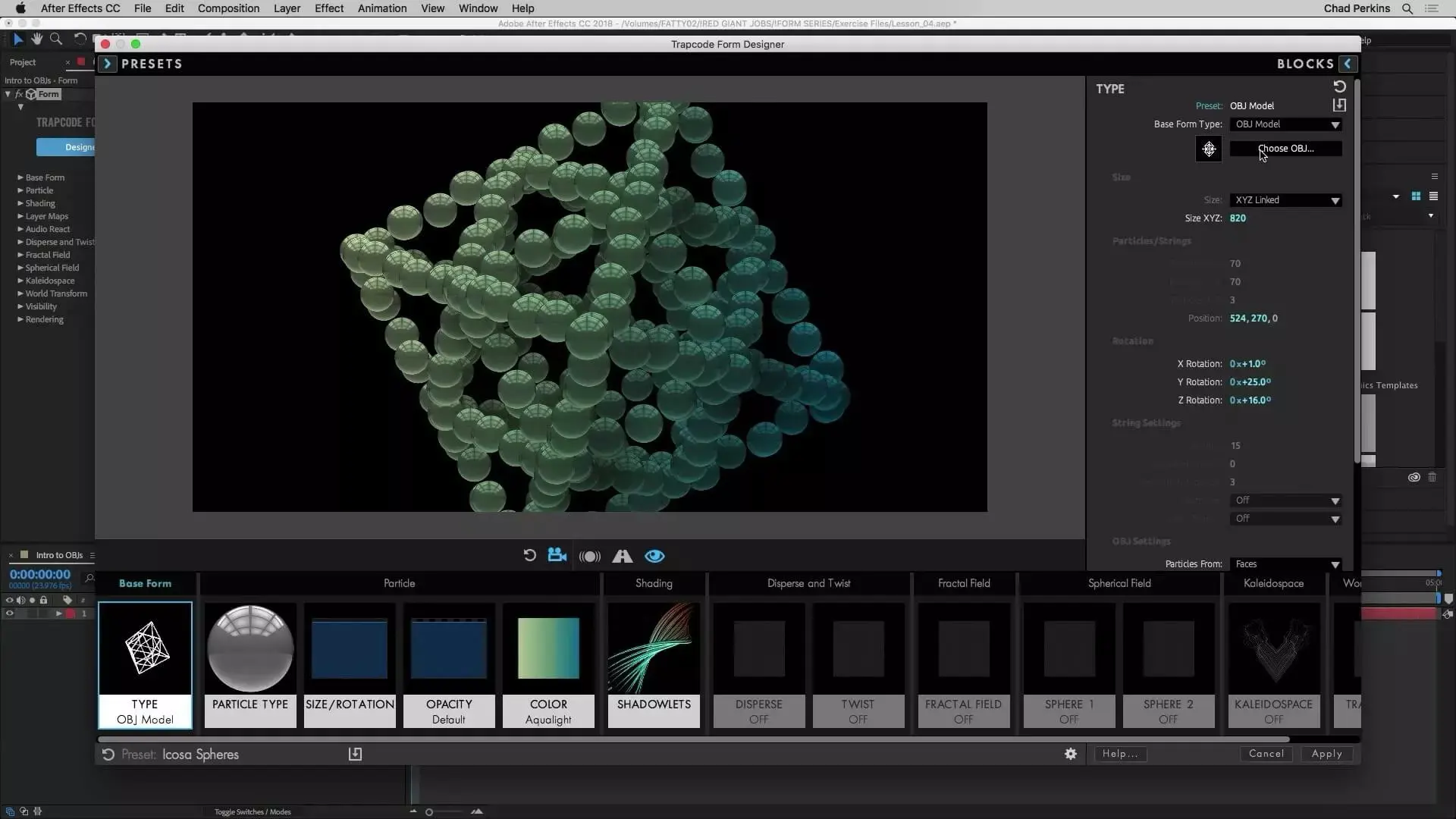
Task: Apply the Form Designer changes
Action: (x=1326, y=754)
